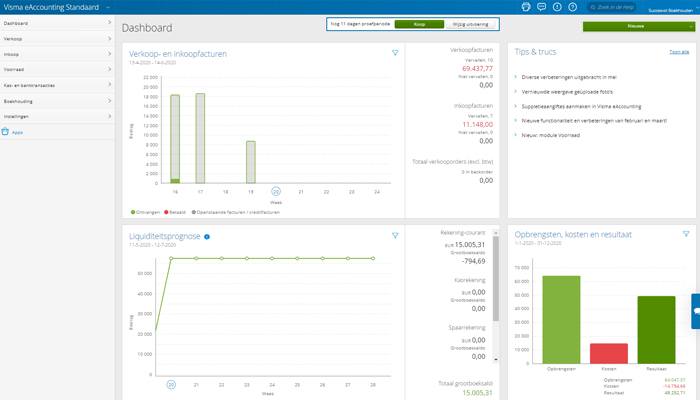
Task: Open the printer icon in the top bar
Action: click(526, 7)
